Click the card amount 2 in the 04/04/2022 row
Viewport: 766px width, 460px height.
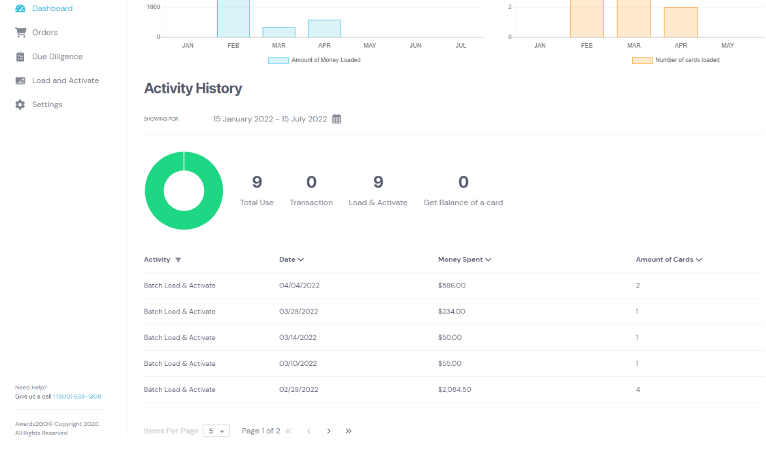point(638,286)
